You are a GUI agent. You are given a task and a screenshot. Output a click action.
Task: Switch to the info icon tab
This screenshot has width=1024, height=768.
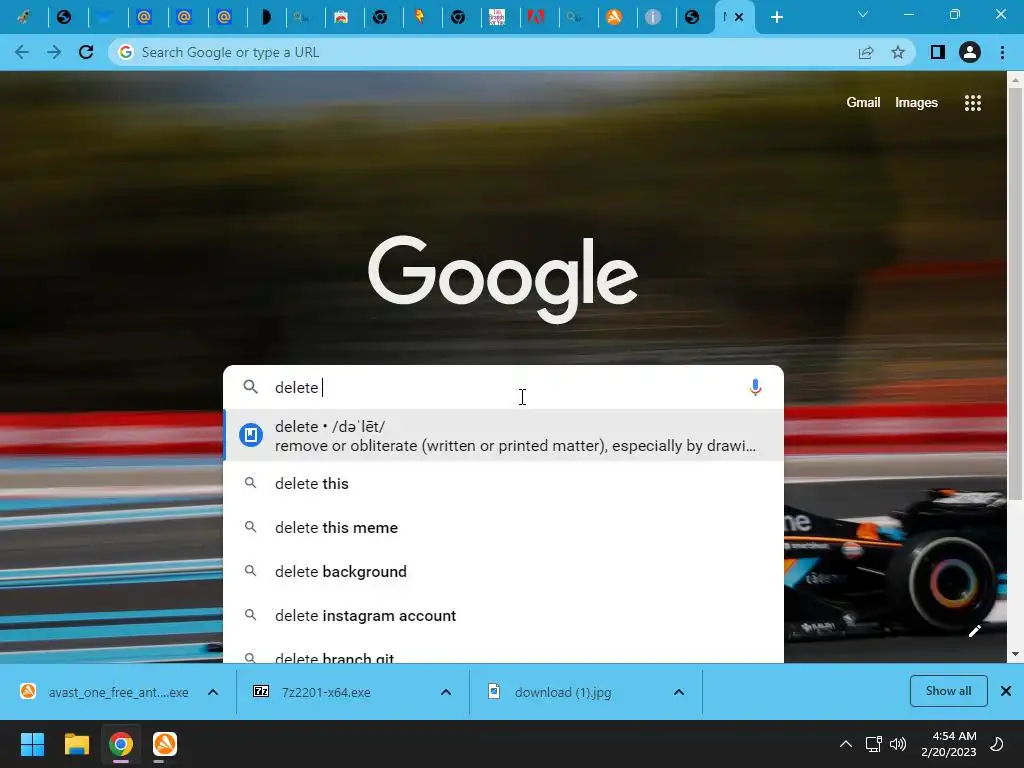653,17
